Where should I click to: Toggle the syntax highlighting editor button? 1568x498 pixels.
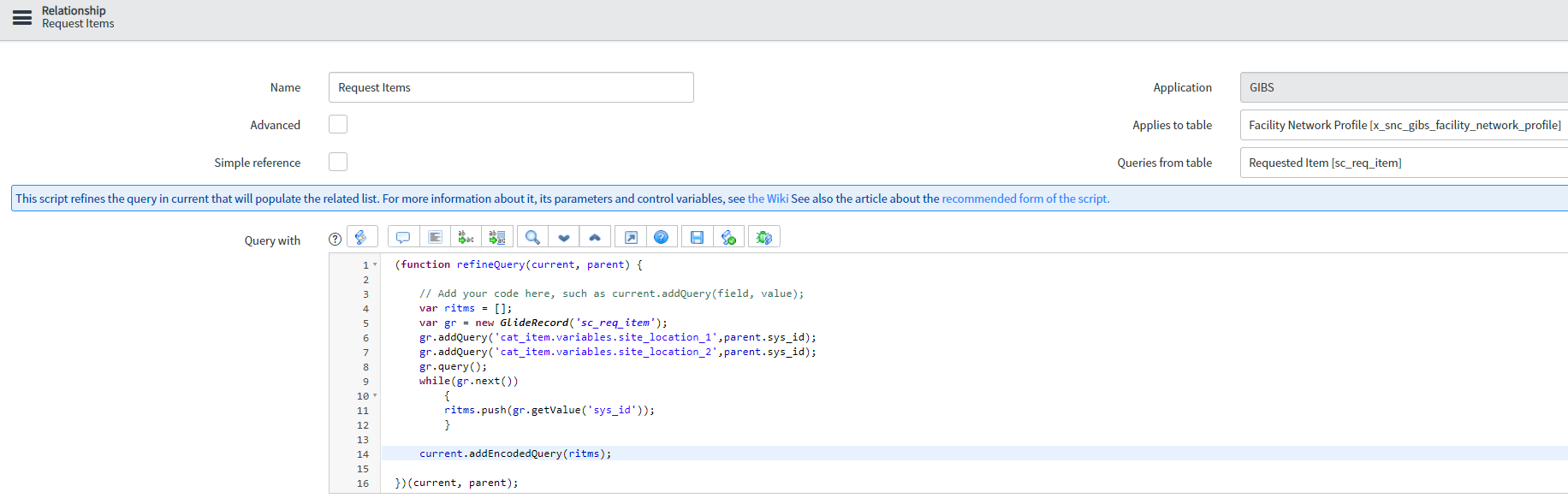(362, 237)
